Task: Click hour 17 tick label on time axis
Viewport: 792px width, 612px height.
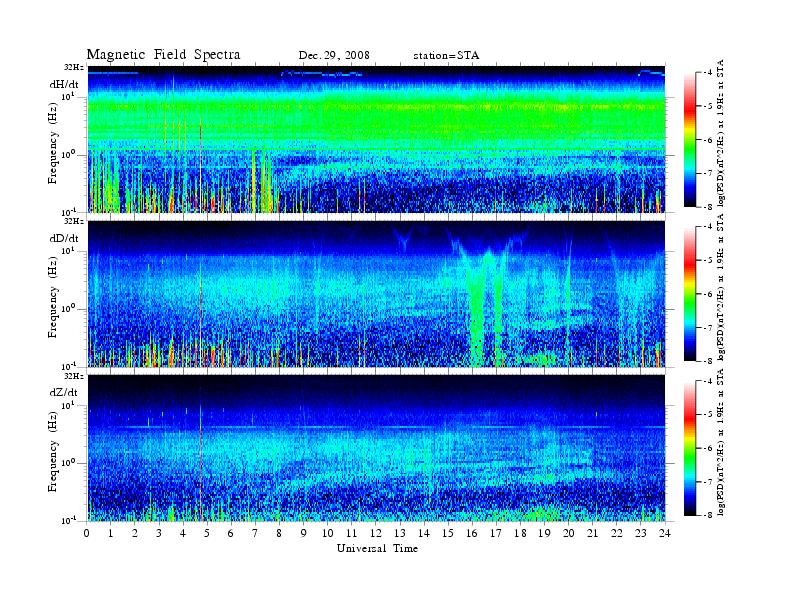Action: coord(497,534)
